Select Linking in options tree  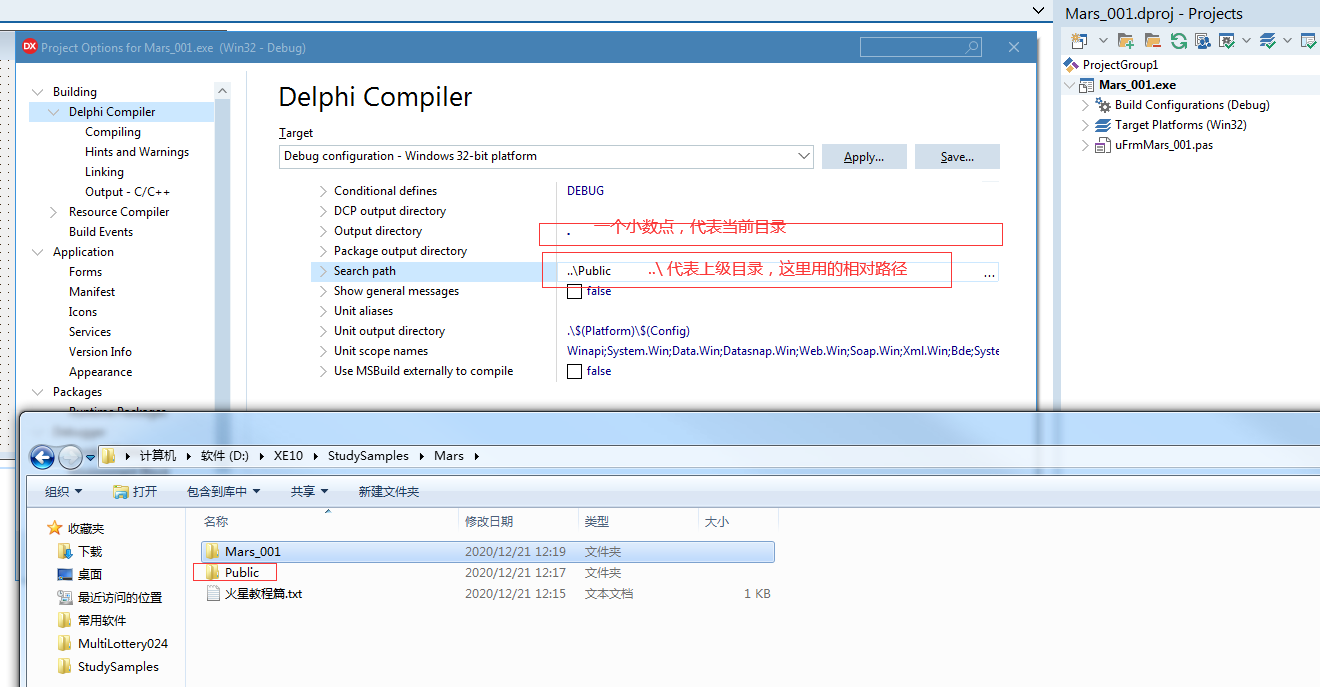[105, 172]
